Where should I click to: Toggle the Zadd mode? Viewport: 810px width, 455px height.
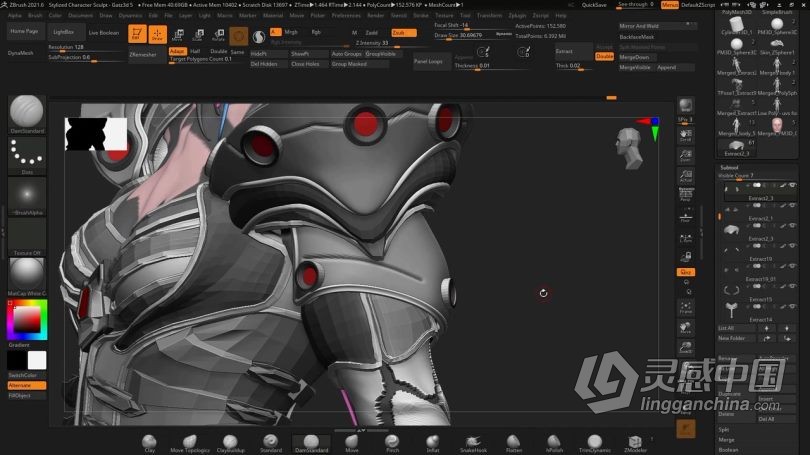371,33
